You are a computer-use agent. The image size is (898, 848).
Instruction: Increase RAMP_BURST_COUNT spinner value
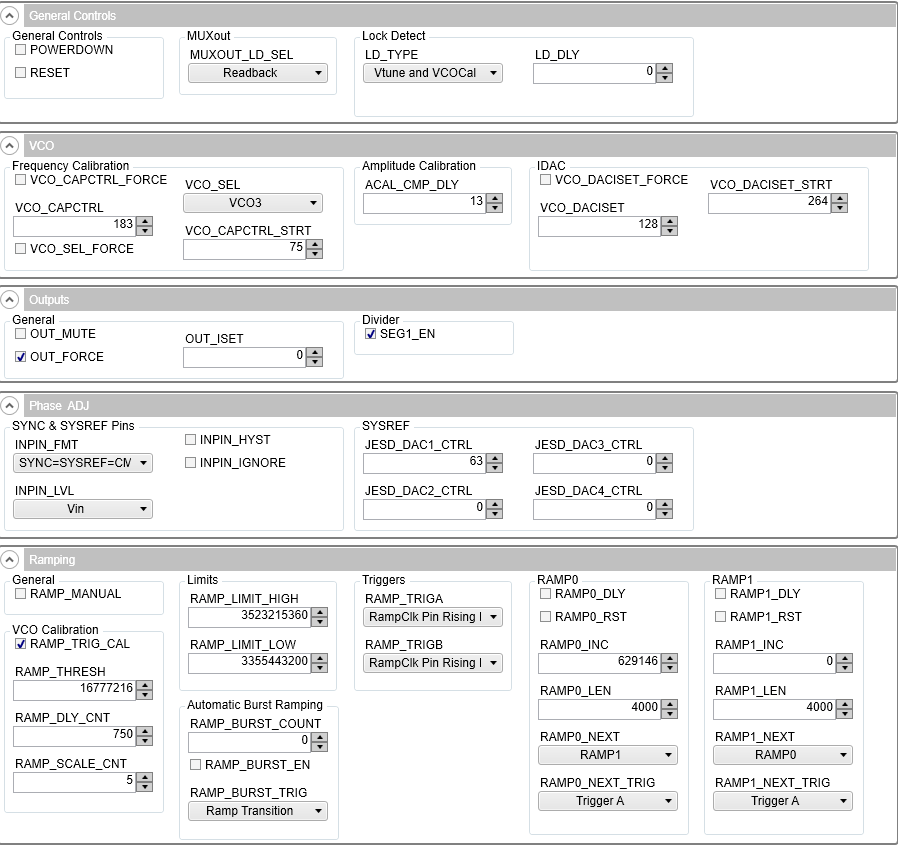320,737
